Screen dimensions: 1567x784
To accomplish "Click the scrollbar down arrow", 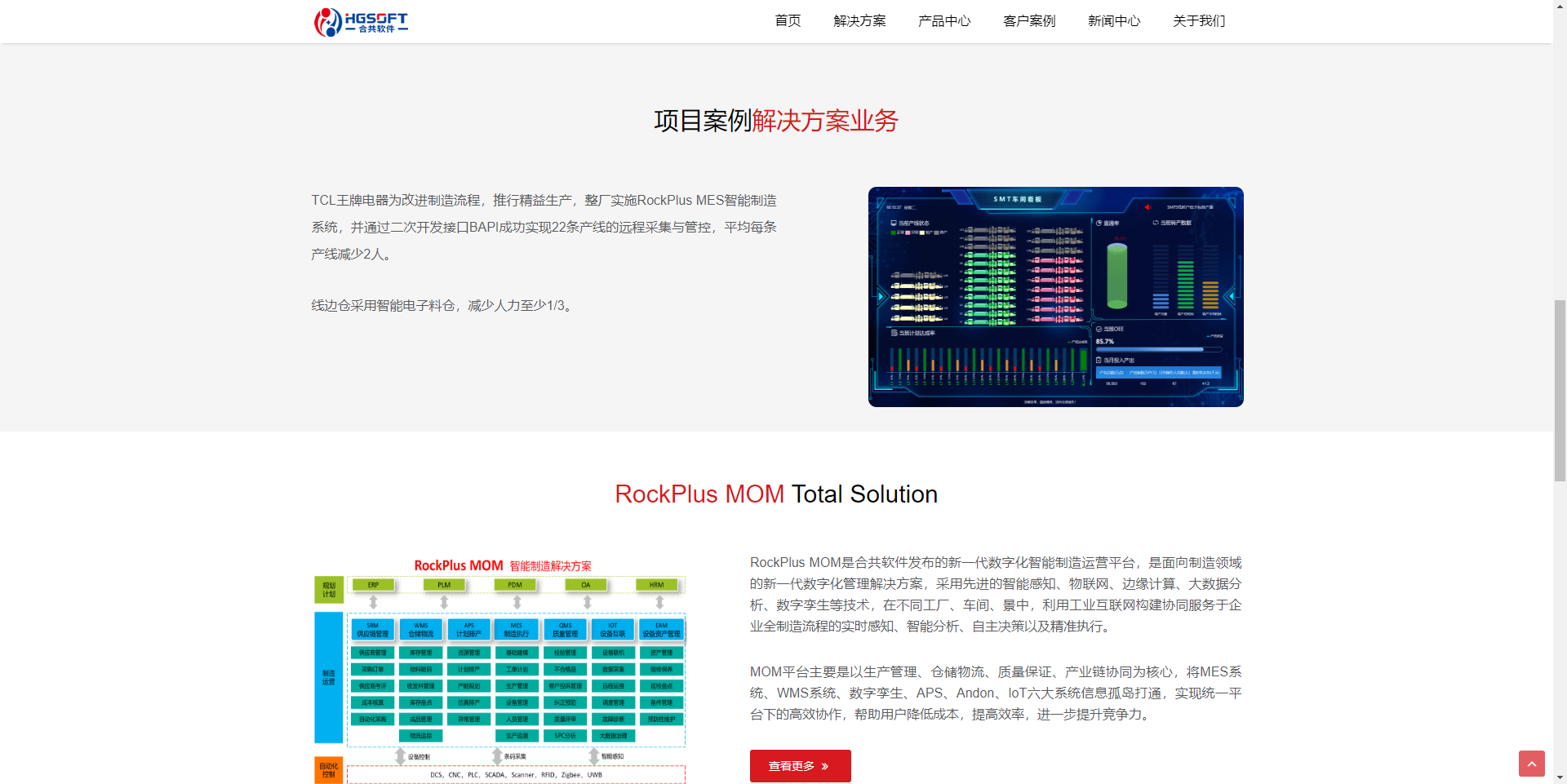I will point(1560,777).
